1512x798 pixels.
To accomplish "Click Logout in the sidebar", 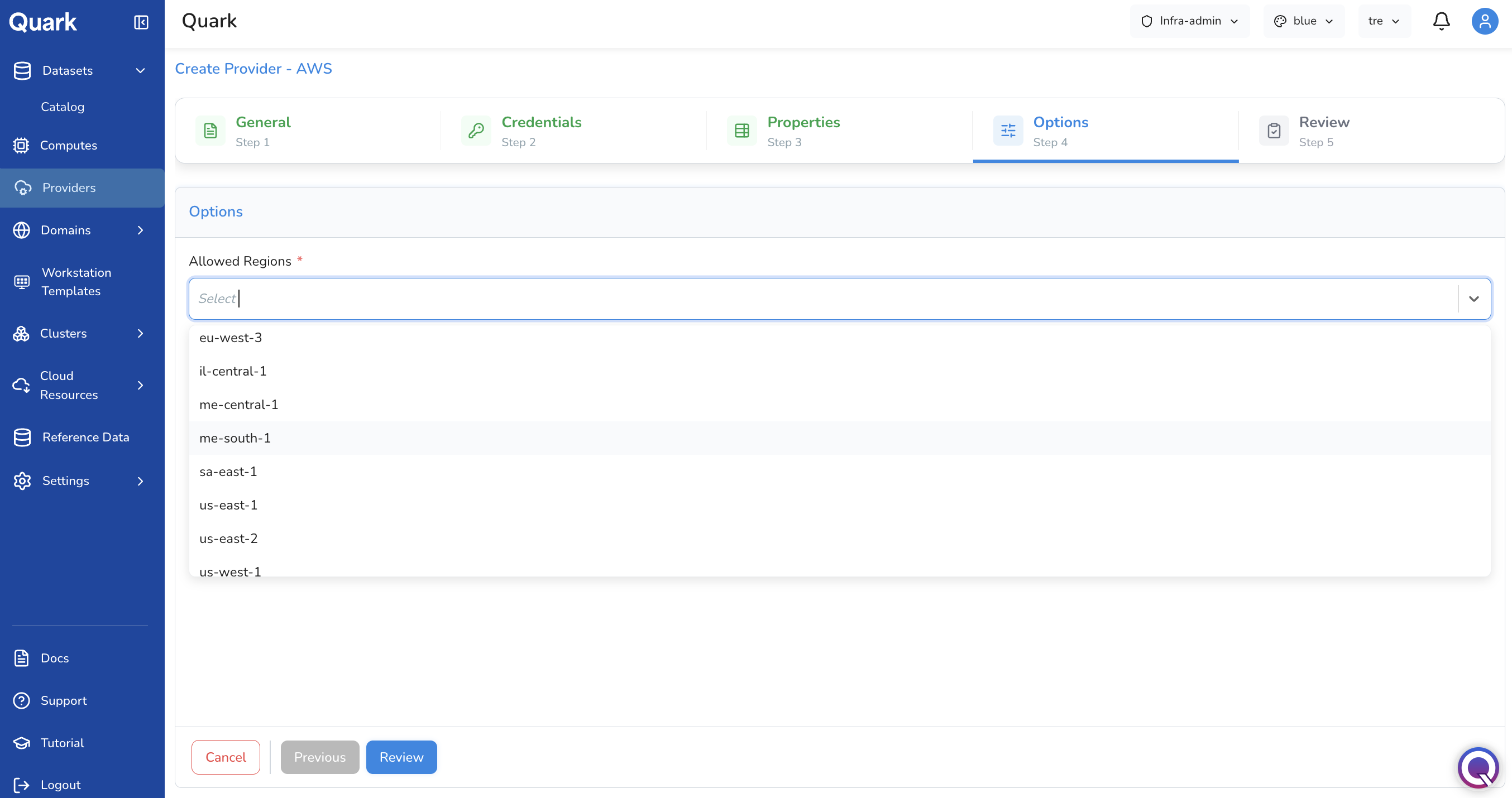I will (60, 785).
